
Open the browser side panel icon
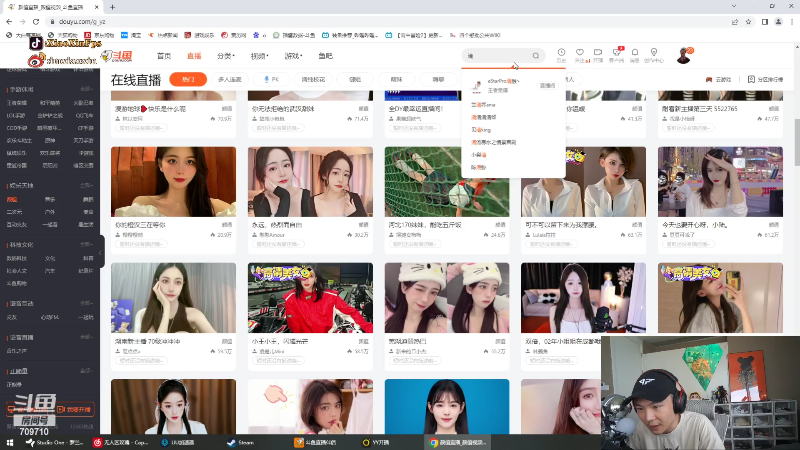tap(765, 21)
